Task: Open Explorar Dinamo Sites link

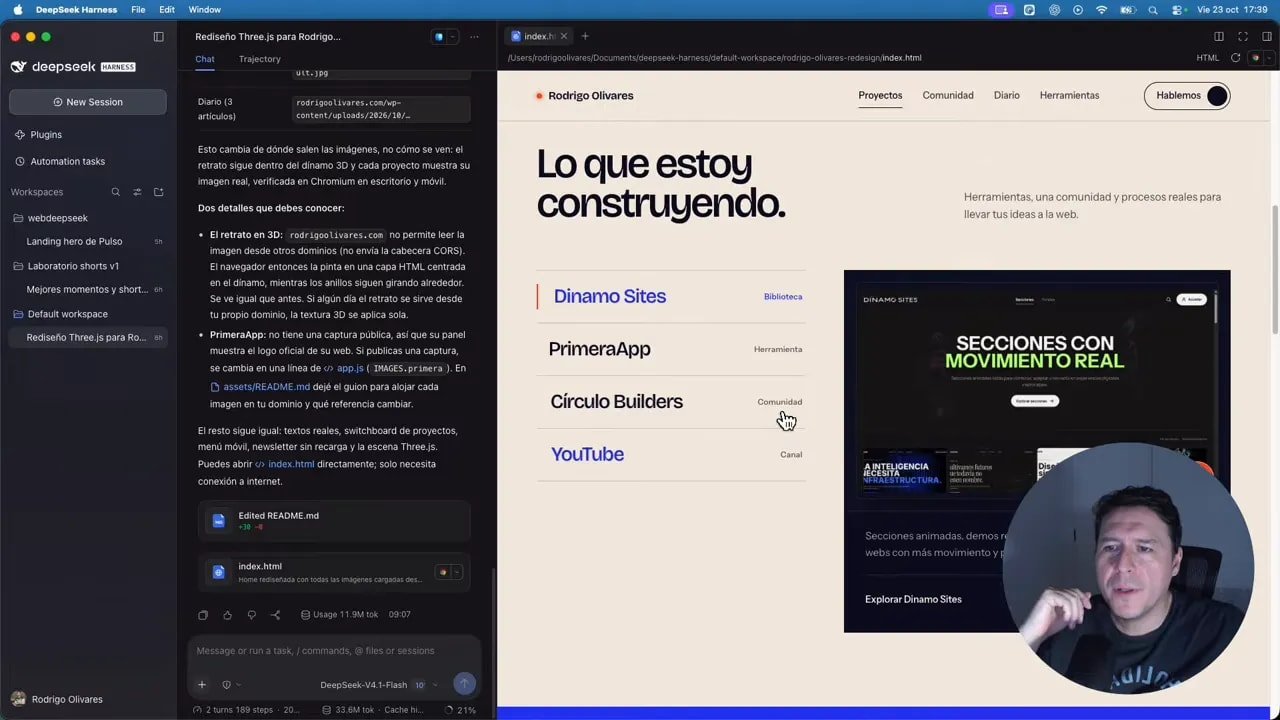Action: [913, 599]
